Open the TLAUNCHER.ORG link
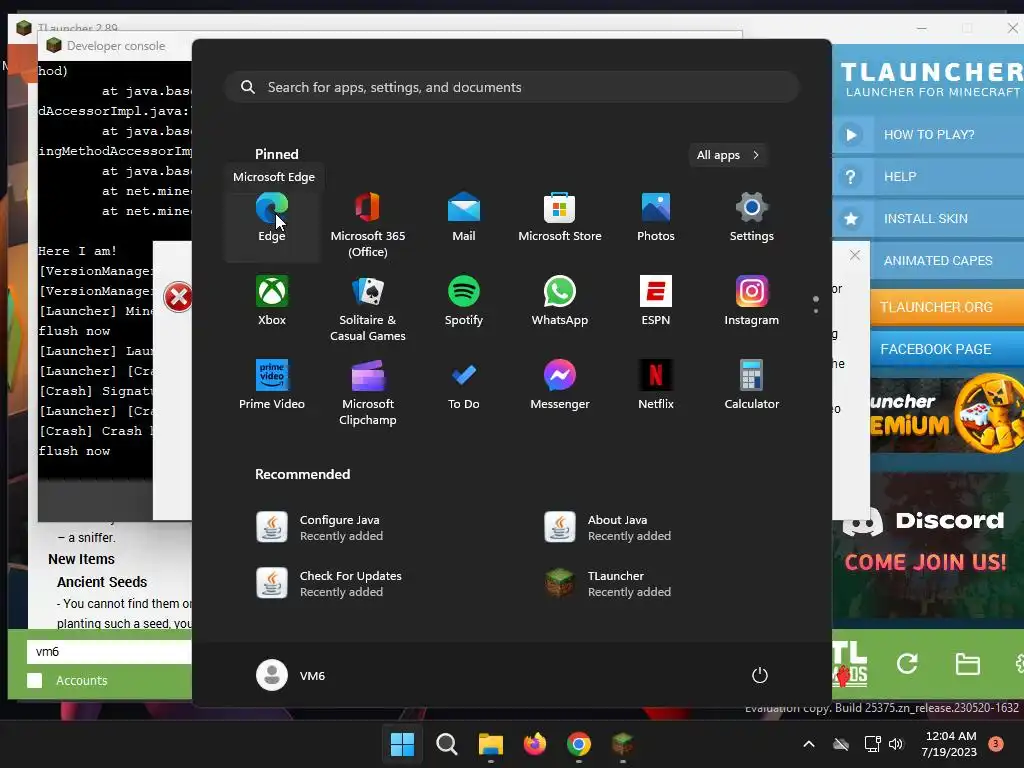The image size is (1024, 768). [947, 307]
